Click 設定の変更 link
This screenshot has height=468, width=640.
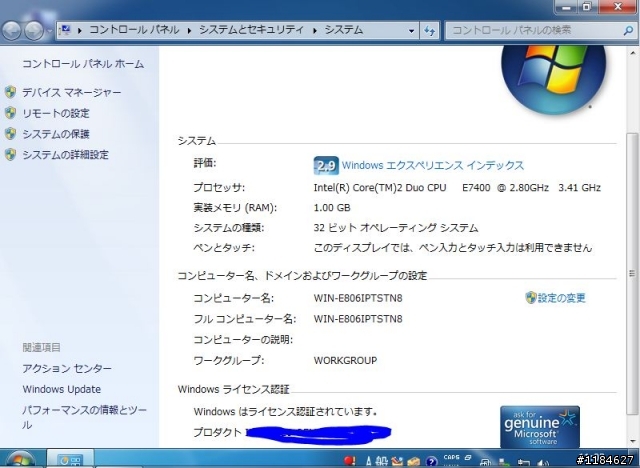click(562, 298)
